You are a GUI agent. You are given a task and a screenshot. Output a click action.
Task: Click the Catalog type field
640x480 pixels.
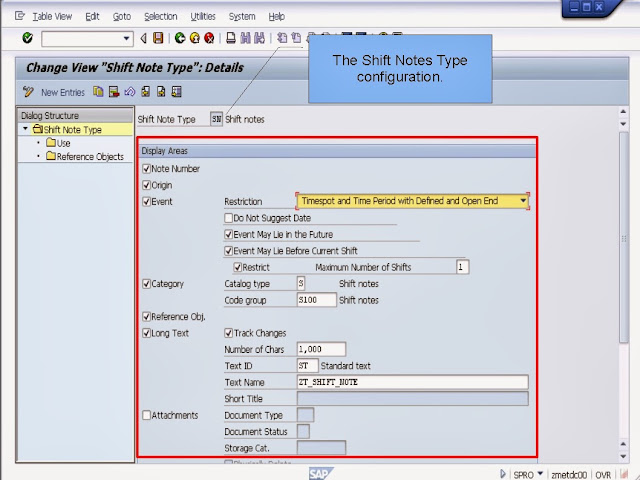pyautogui.click(x=301, y=283)
